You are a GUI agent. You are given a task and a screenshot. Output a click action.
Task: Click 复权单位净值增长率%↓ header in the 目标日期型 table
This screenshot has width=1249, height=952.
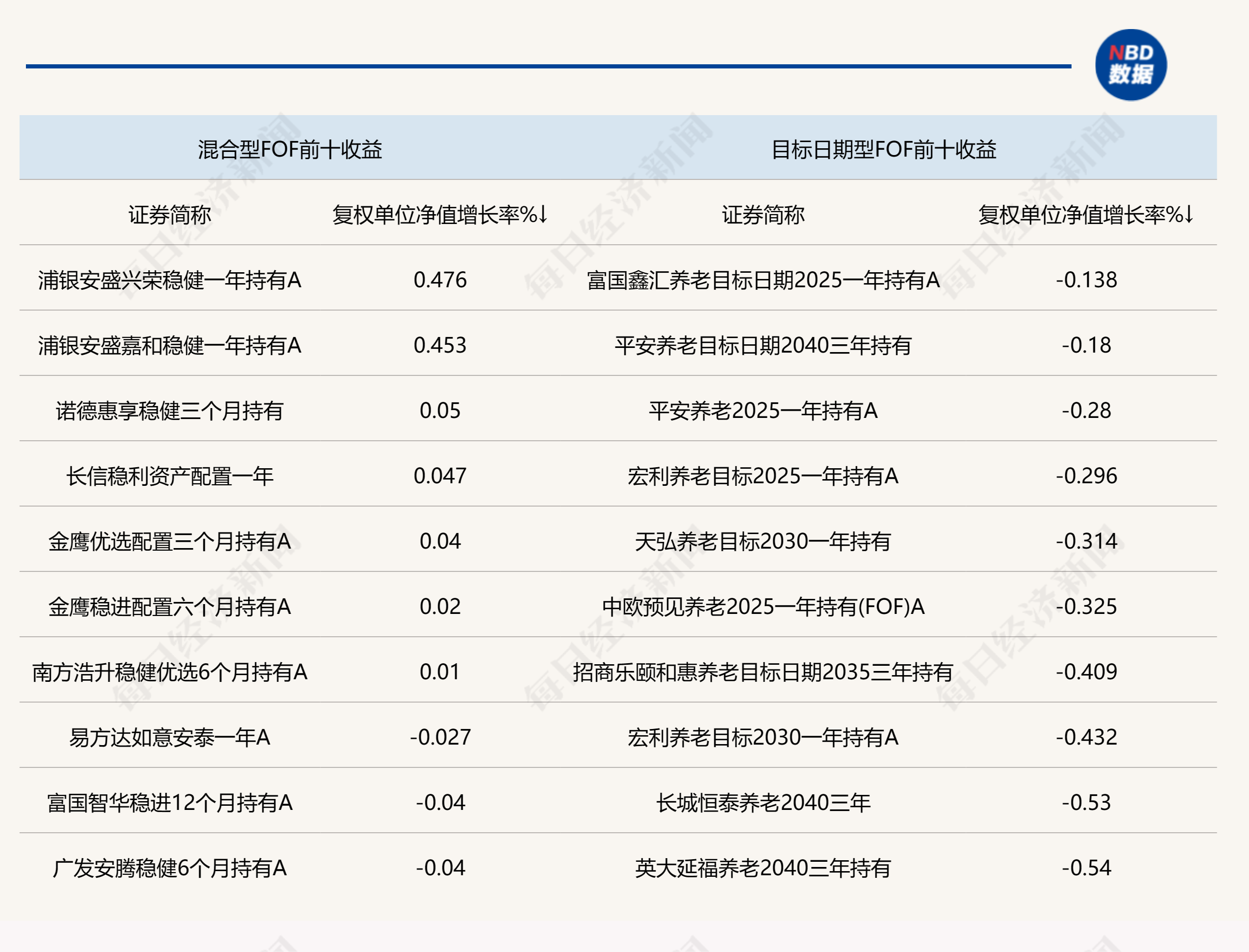1086,215
